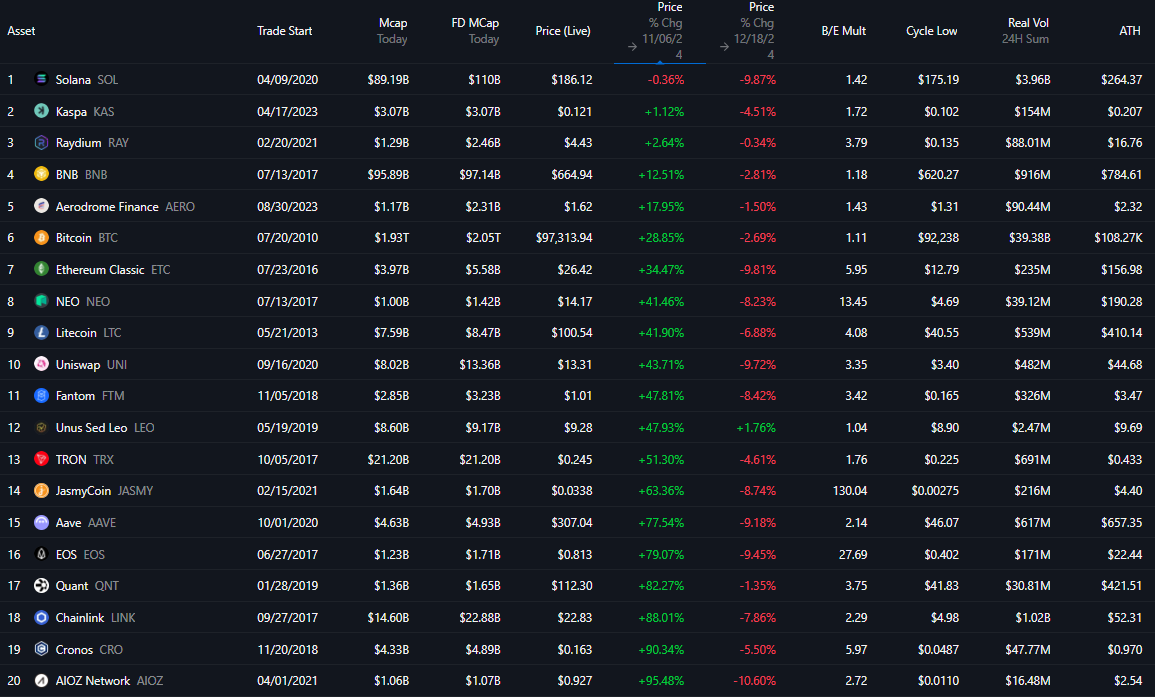Click the Solana coin logo icon
Screen dimensions: 1155x697
tap(41, 79)
